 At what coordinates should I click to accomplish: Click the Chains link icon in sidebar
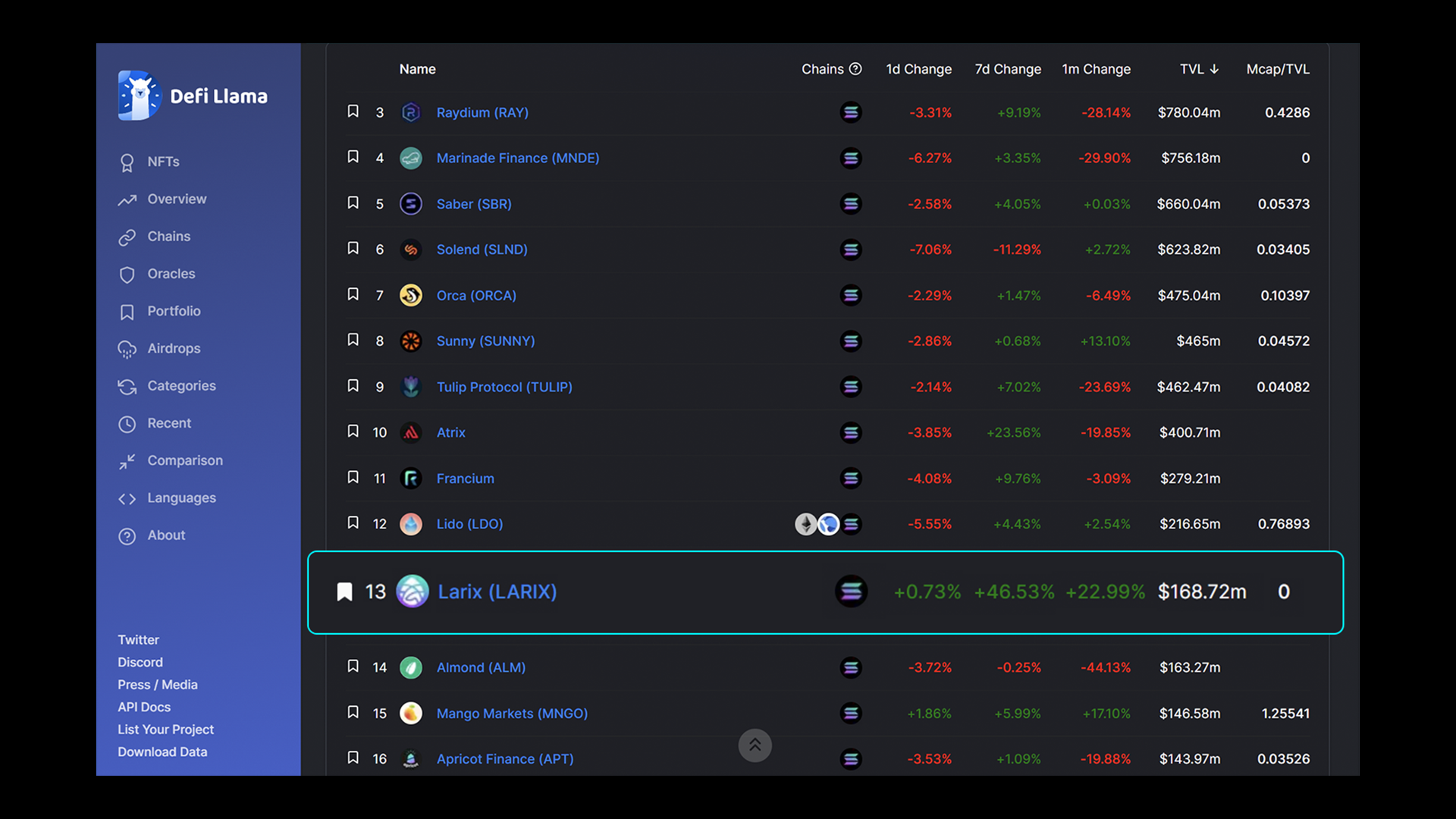(127, 237)
